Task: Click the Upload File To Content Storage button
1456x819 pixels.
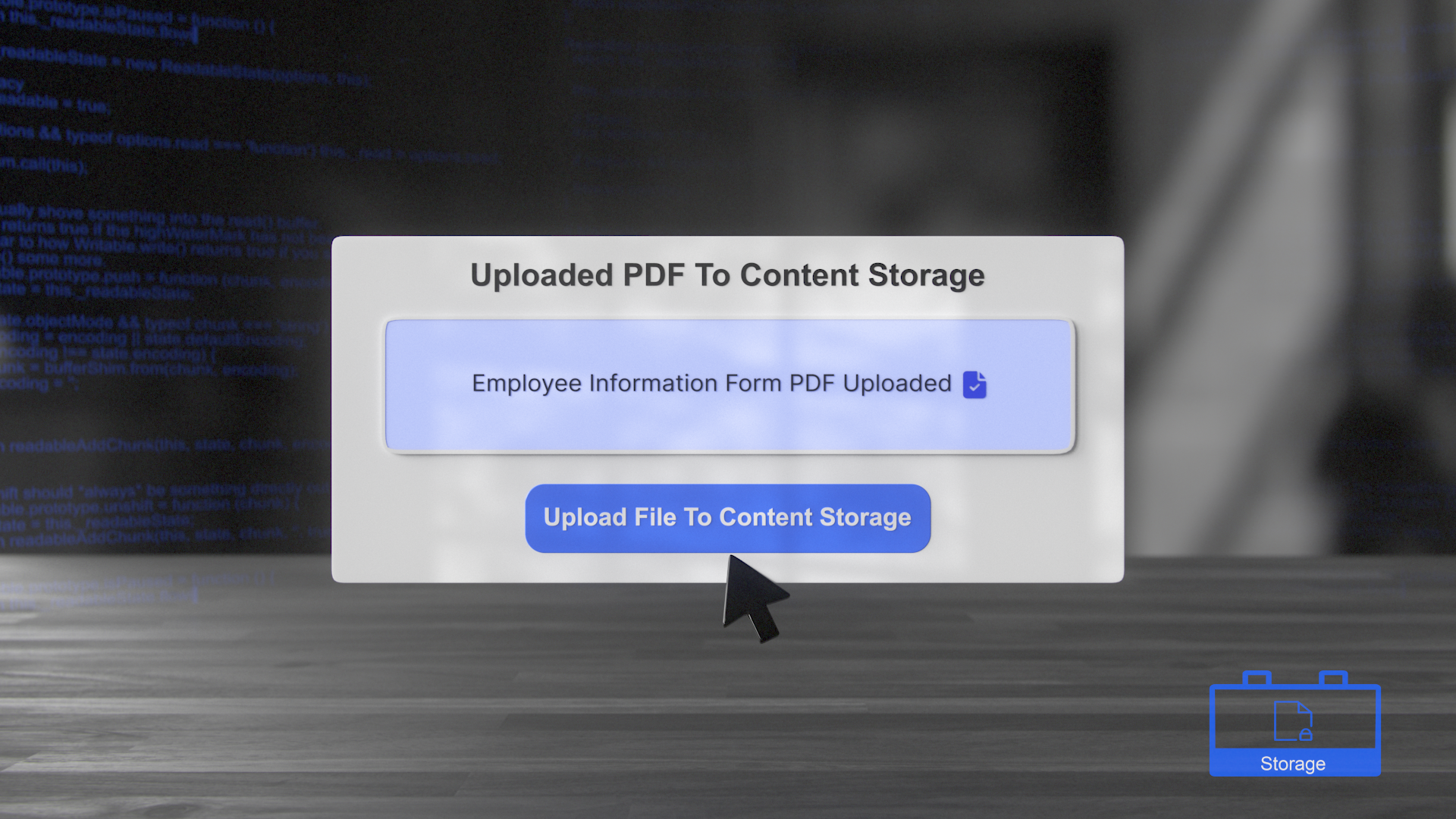Action: click(727, 518)
